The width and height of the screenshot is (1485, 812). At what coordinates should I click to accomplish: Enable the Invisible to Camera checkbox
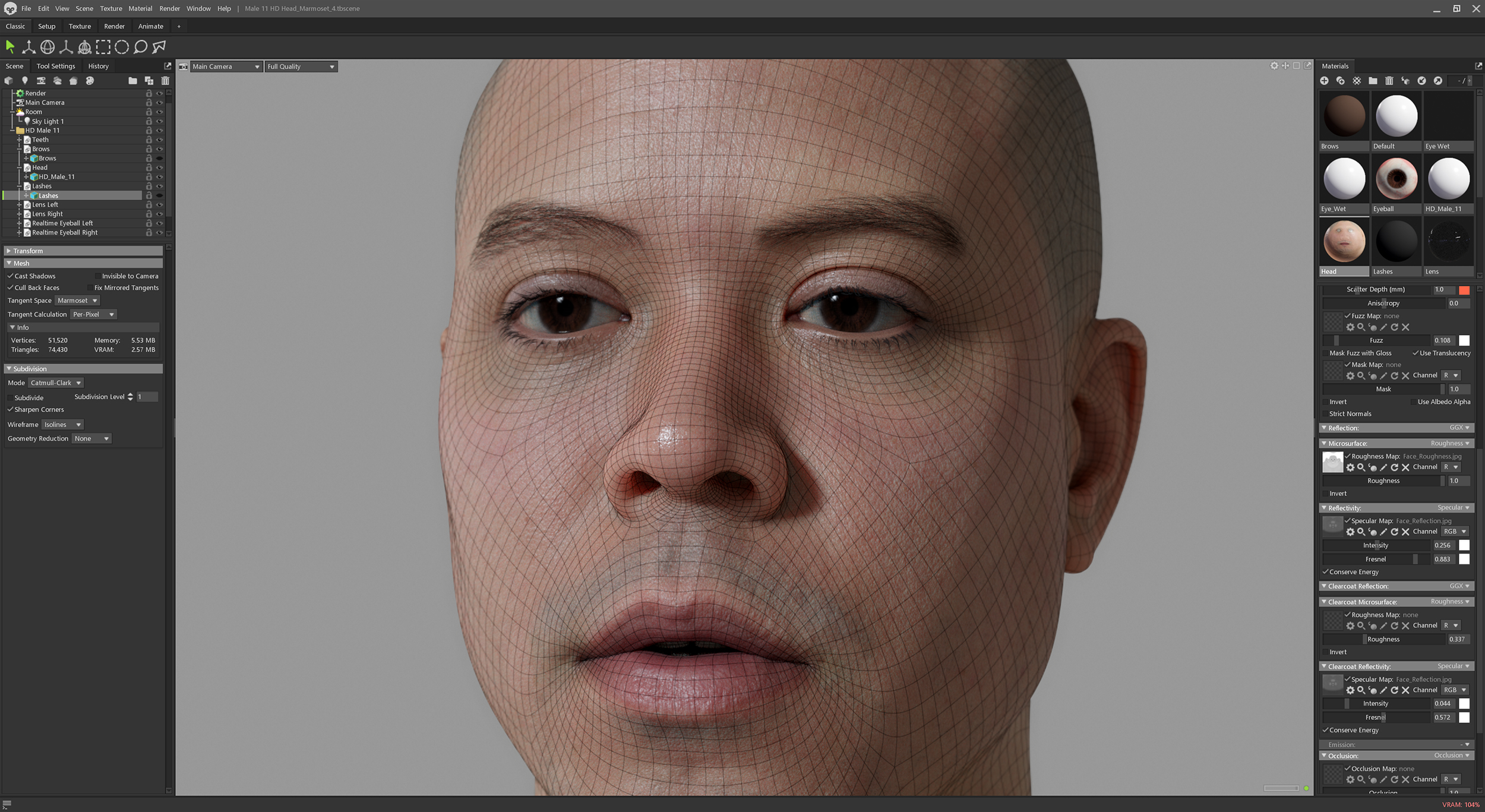click(x=97, y=276)
